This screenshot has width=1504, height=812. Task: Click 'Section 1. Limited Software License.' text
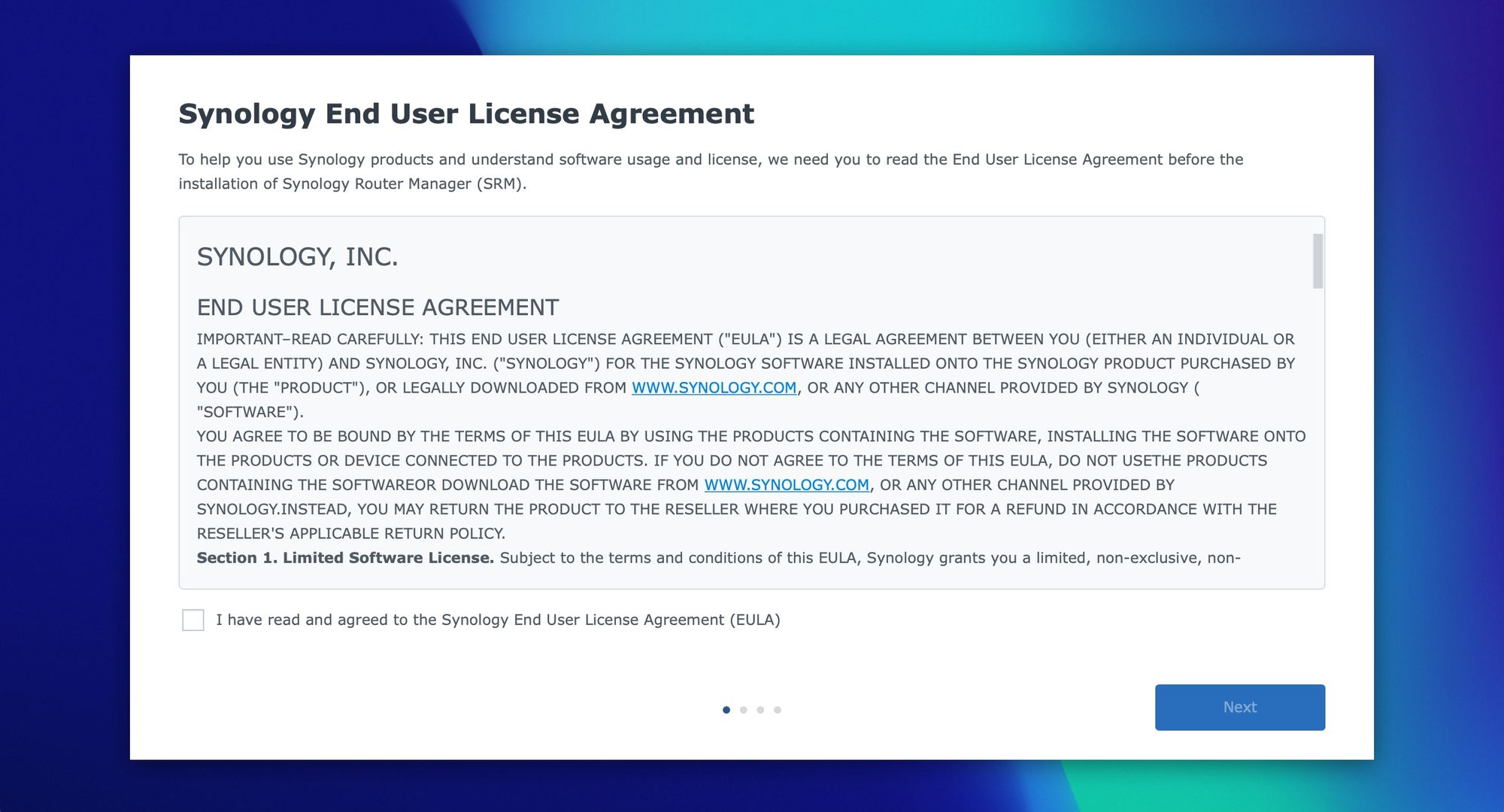click(x=345, y=558)
